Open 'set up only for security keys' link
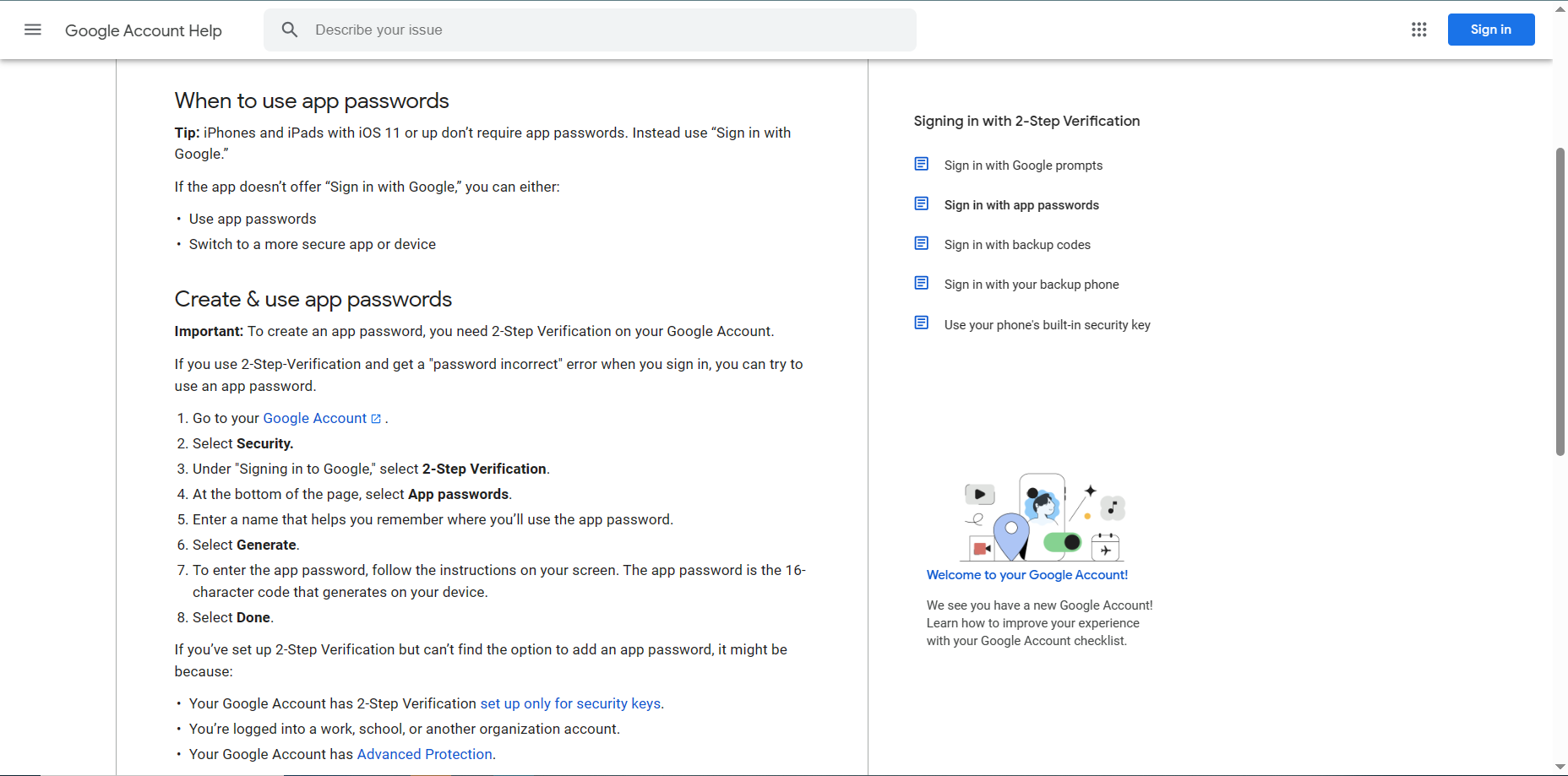This screenshot has width=1568, height=776. (x=570, y=703)
